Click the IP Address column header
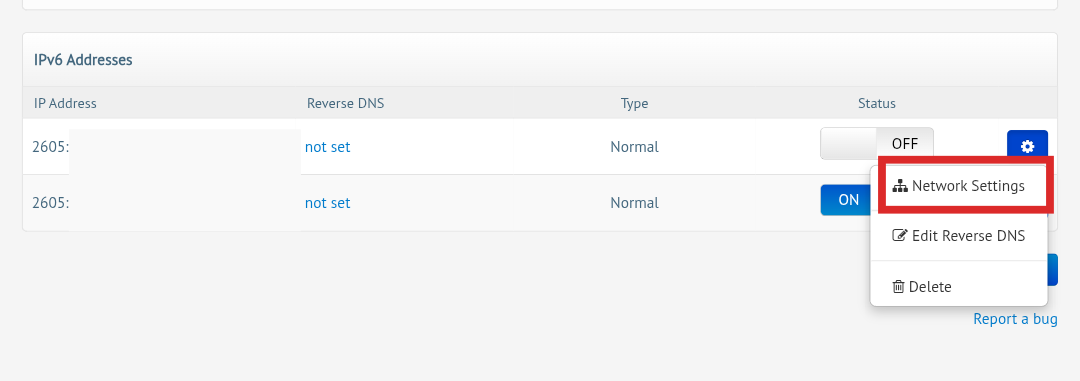1080x381 pixels. pos(65,103)
